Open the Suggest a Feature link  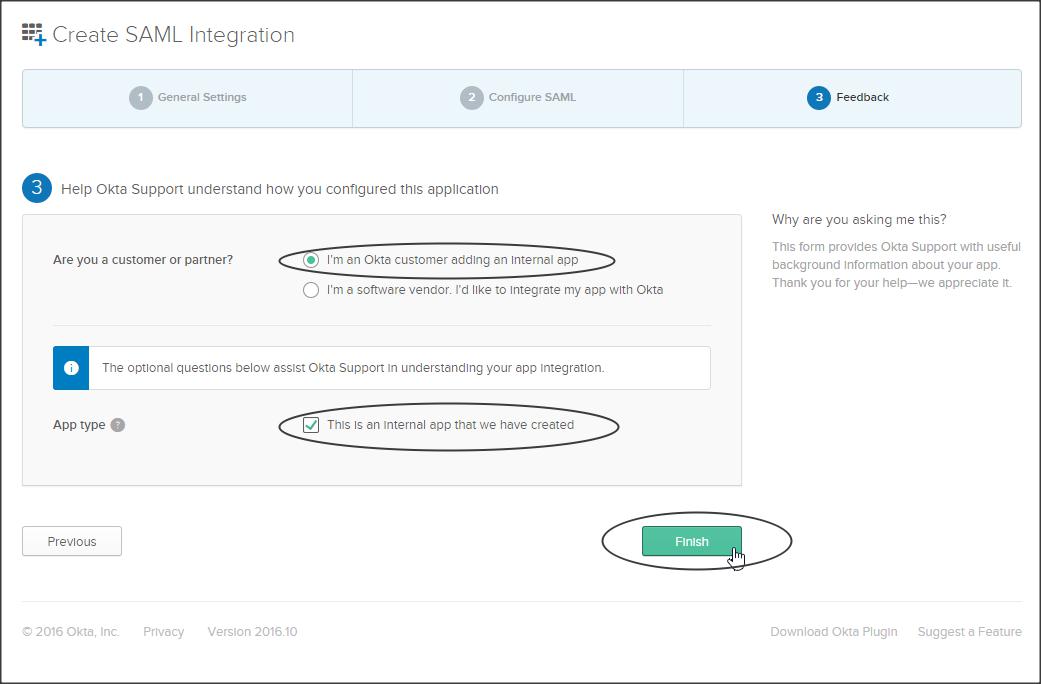click(969, 632)
